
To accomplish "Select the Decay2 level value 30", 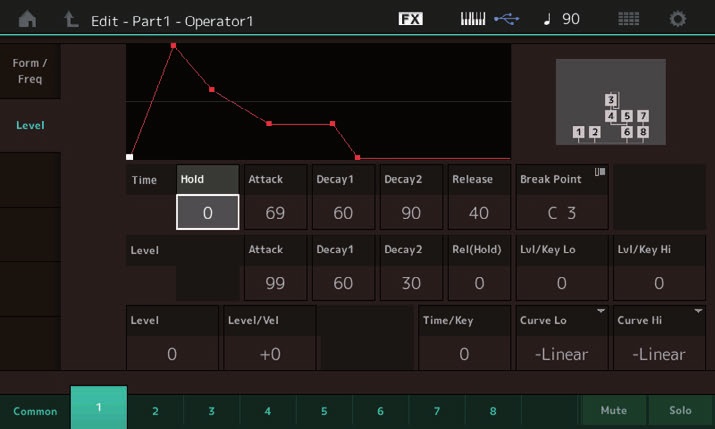I will click(x=411, y=283).
